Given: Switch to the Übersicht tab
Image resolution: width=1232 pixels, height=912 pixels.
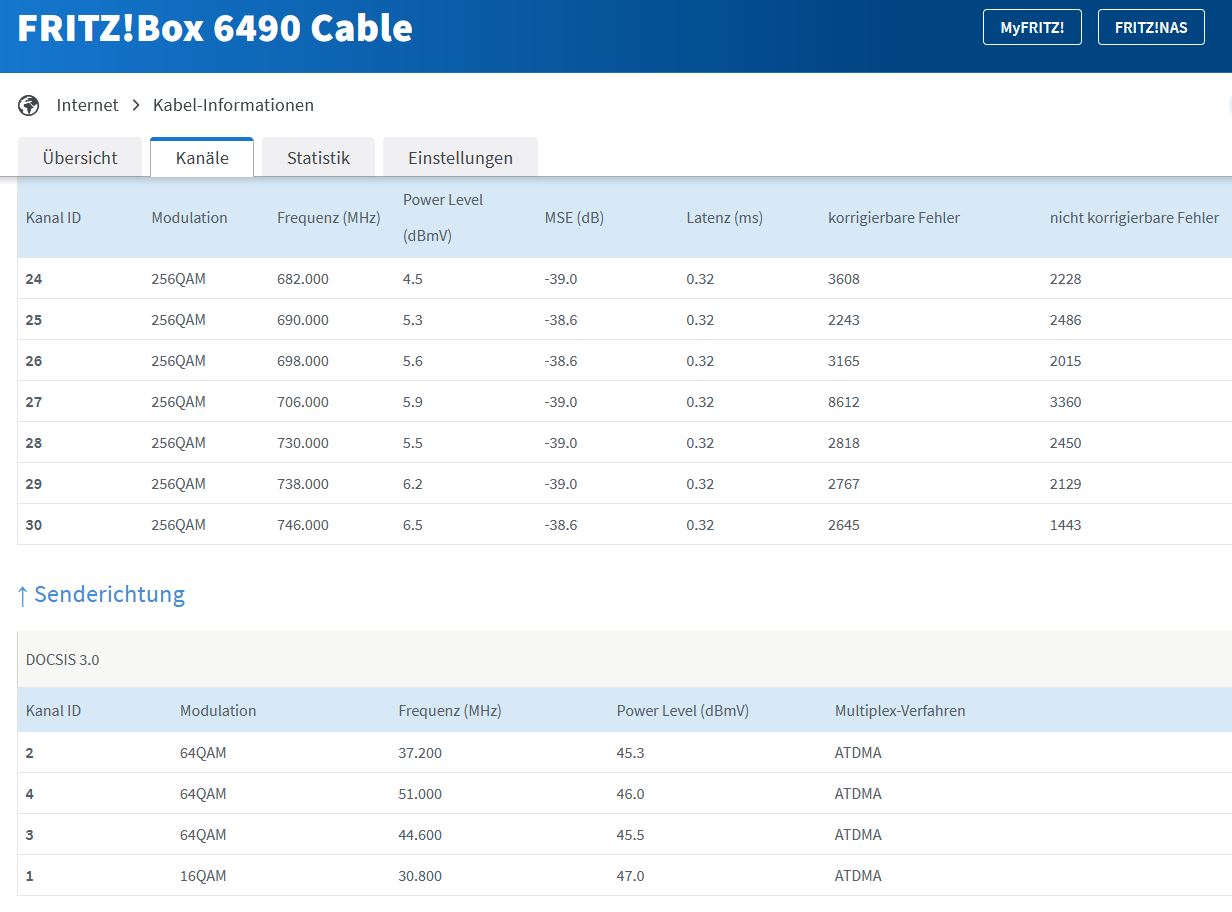Looking at the screenshot, I should (80, 158).
